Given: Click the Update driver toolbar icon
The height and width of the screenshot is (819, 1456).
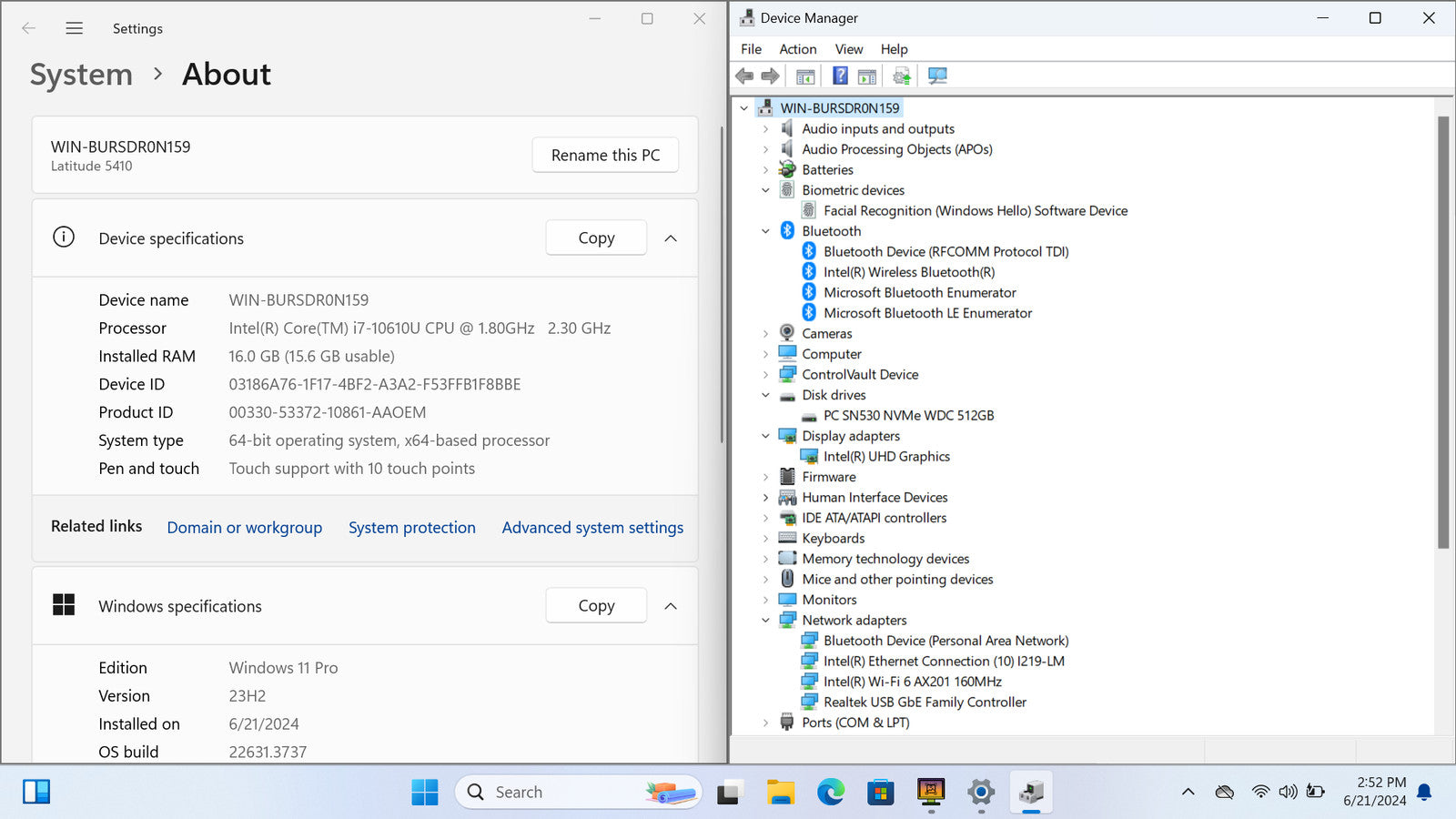Looking at the screenshot, I should [902, 76].
